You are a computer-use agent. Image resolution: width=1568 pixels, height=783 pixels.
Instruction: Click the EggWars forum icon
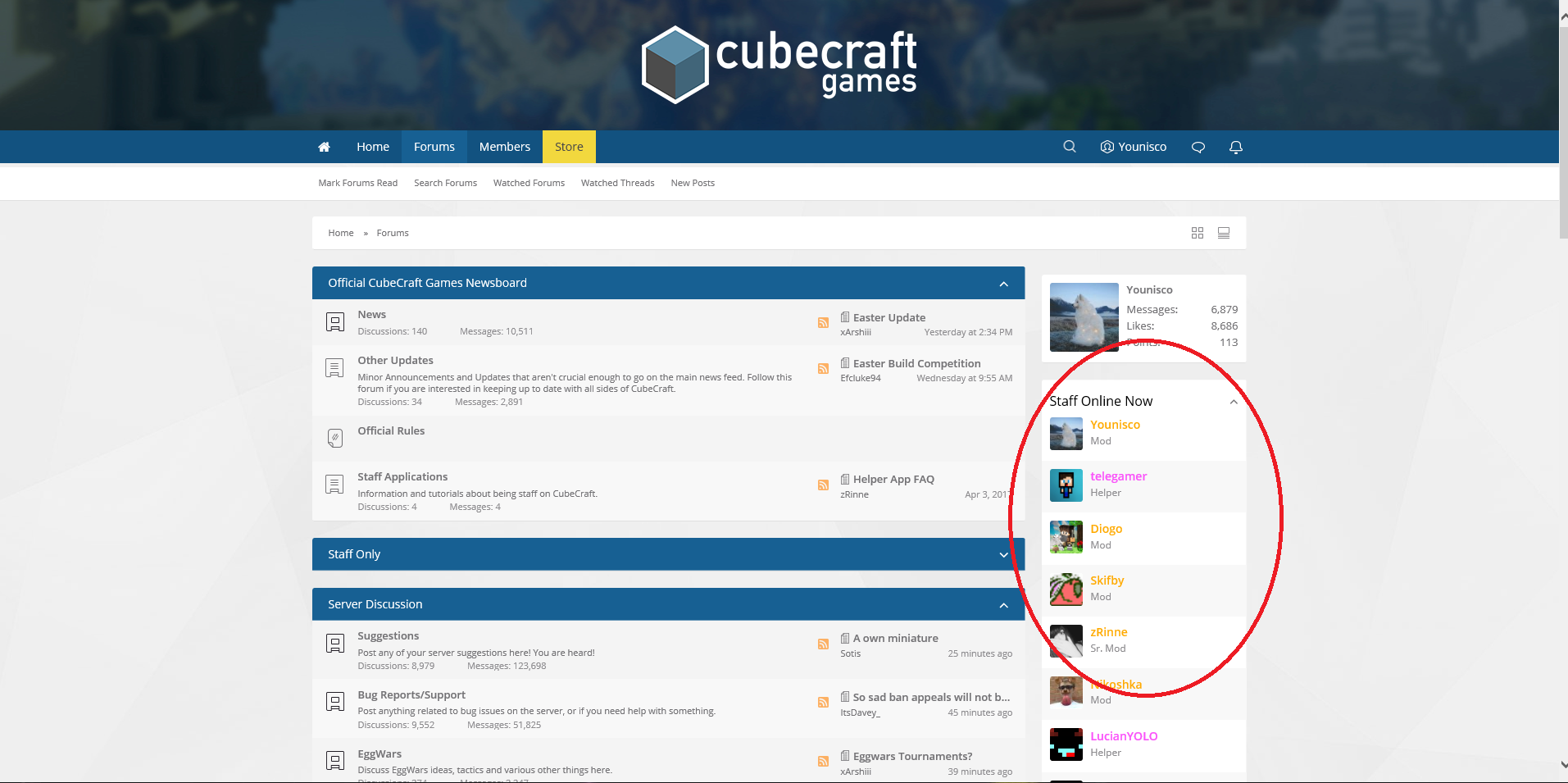[x=335, y=761]
